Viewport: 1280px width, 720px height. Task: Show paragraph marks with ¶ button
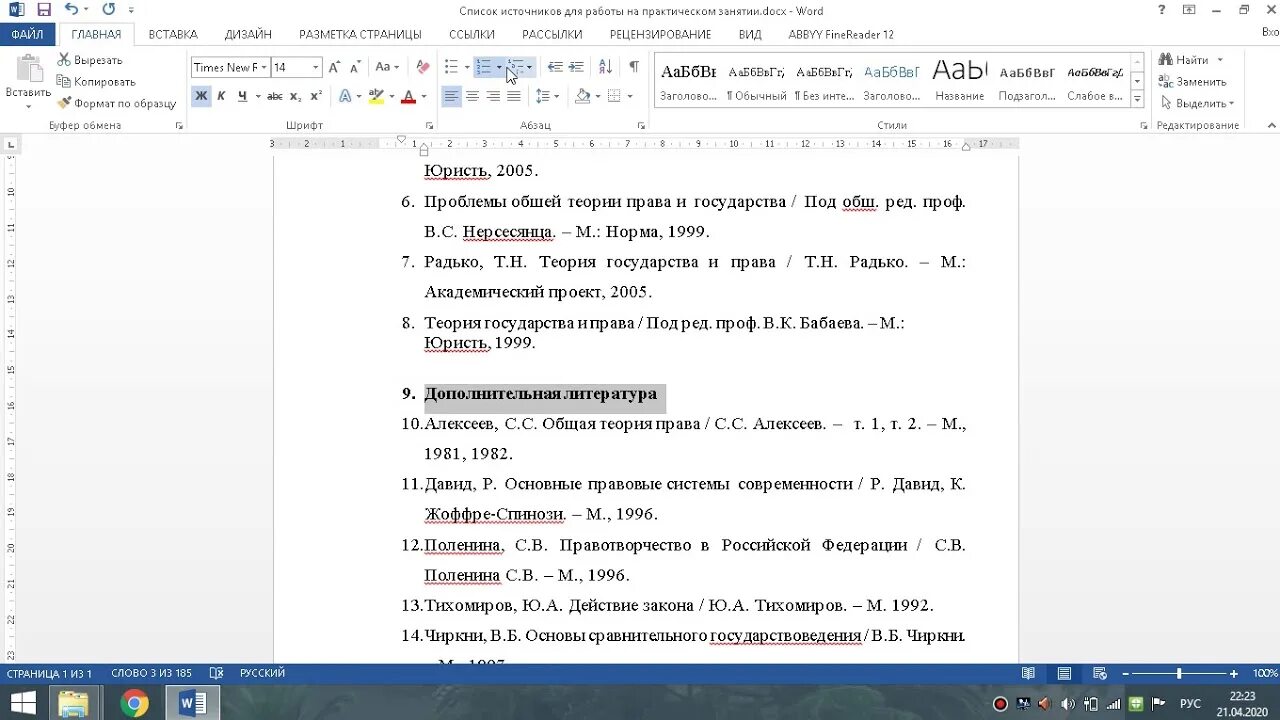click(633, 67)
